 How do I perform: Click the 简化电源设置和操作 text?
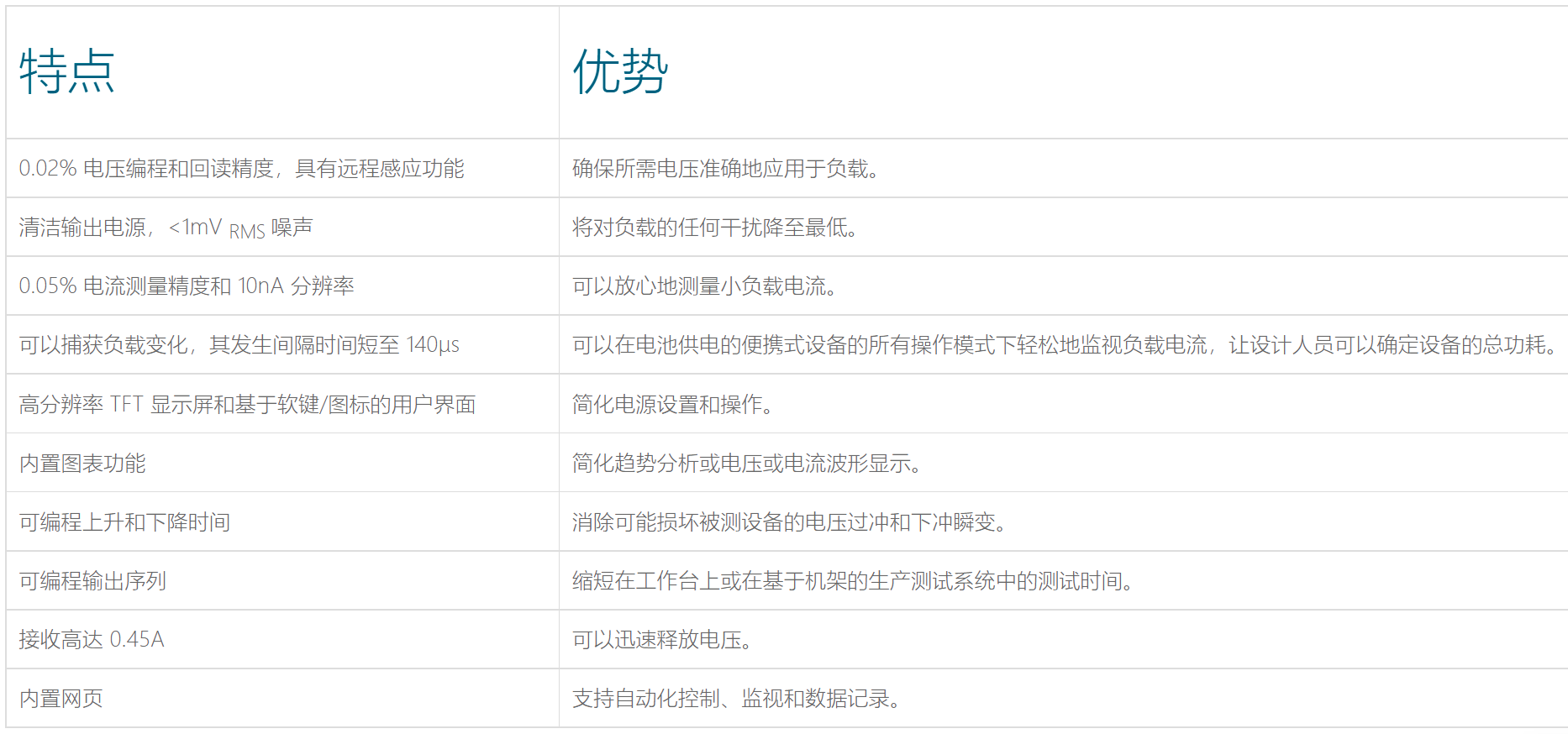point(672,405)
